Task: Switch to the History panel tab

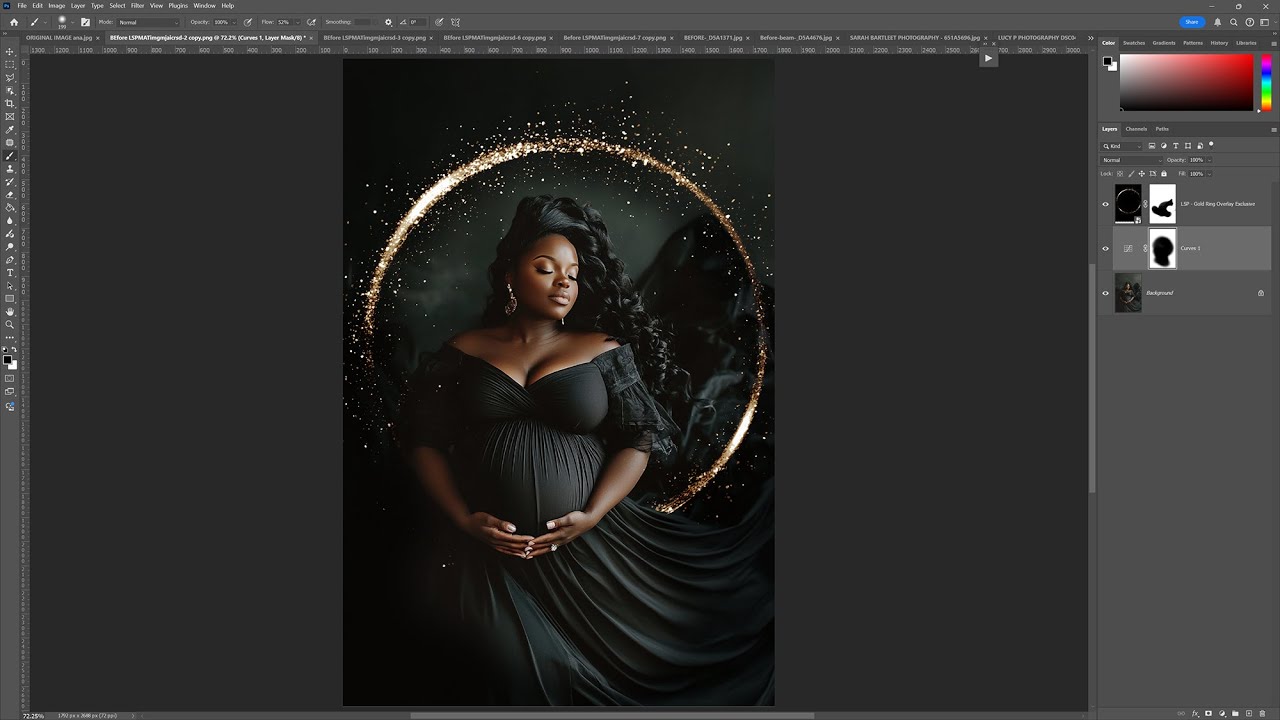Action: 1219,43
